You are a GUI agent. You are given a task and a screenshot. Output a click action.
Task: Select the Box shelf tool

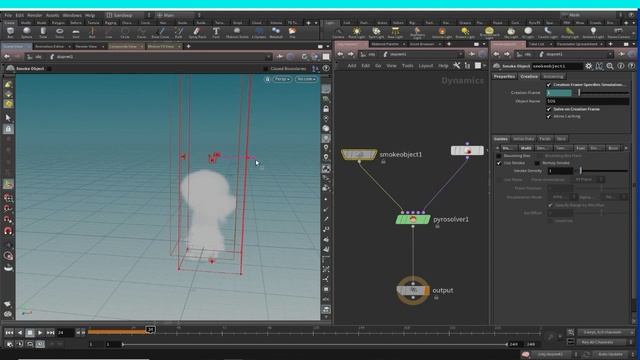pos(11,32)
